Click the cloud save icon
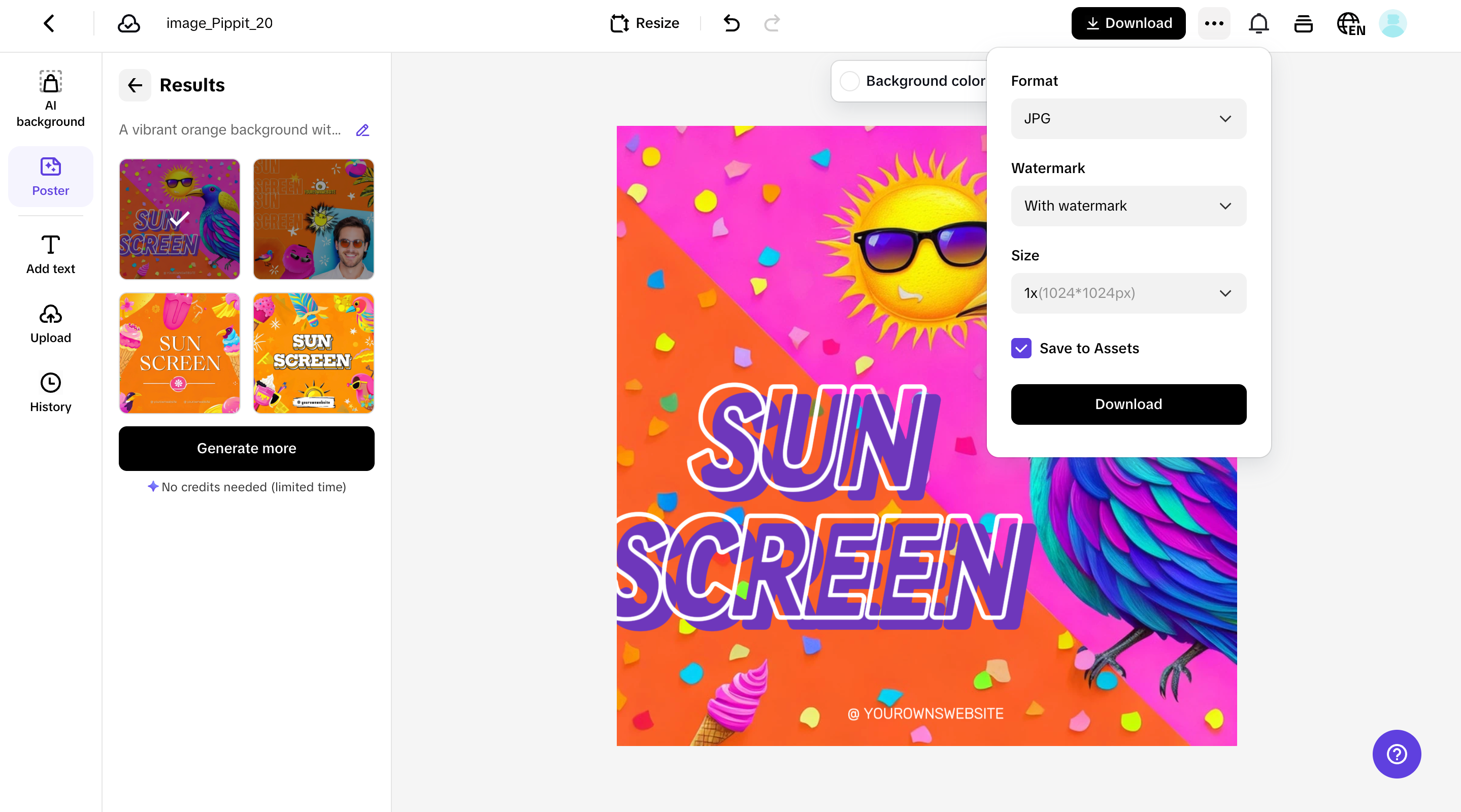 click(x=129, y=23)
